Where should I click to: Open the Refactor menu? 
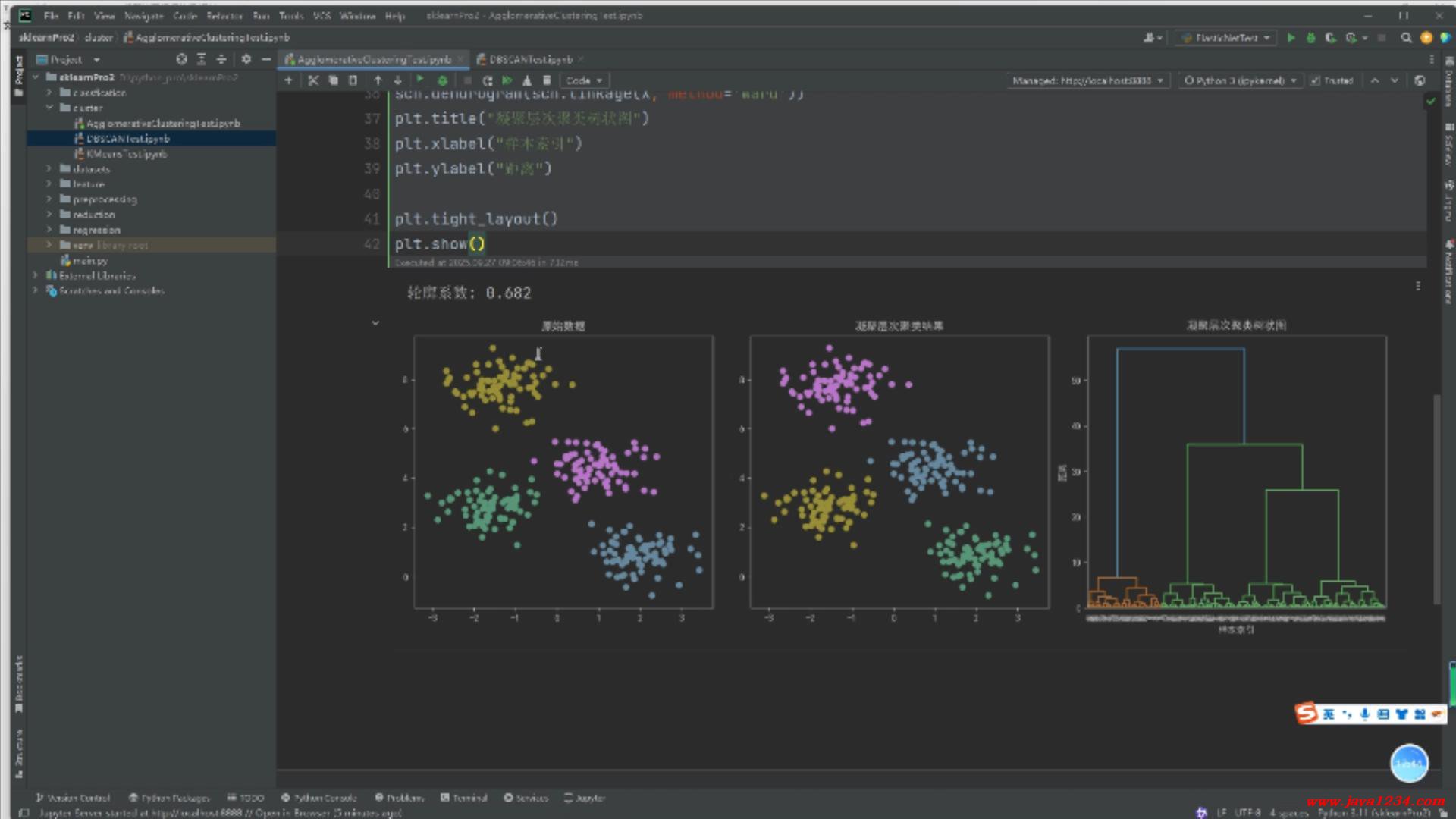(x=224, y=15)
